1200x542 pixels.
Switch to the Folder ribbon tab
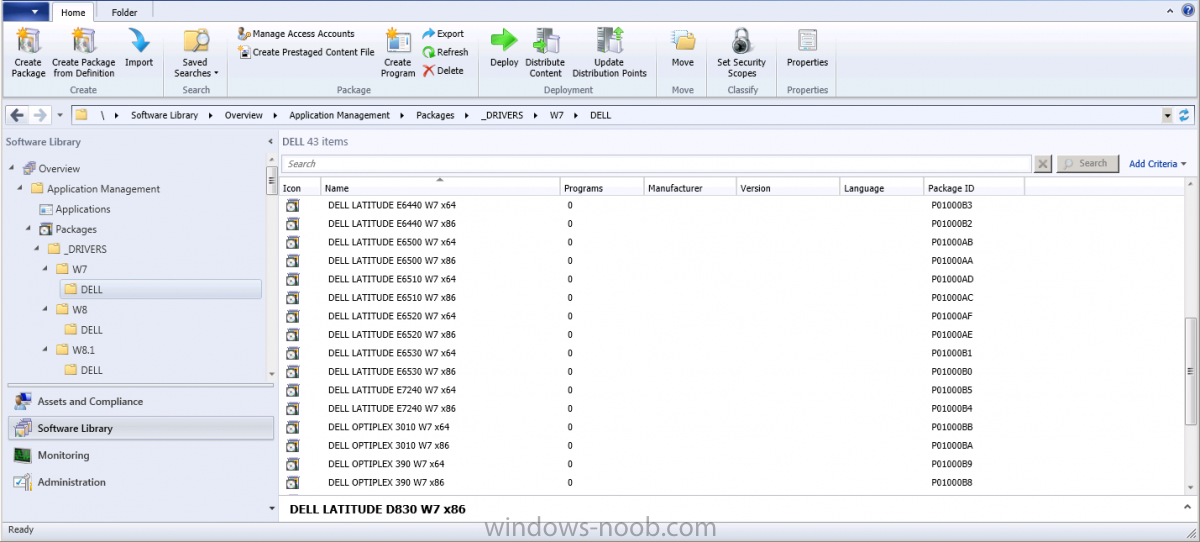124,12
